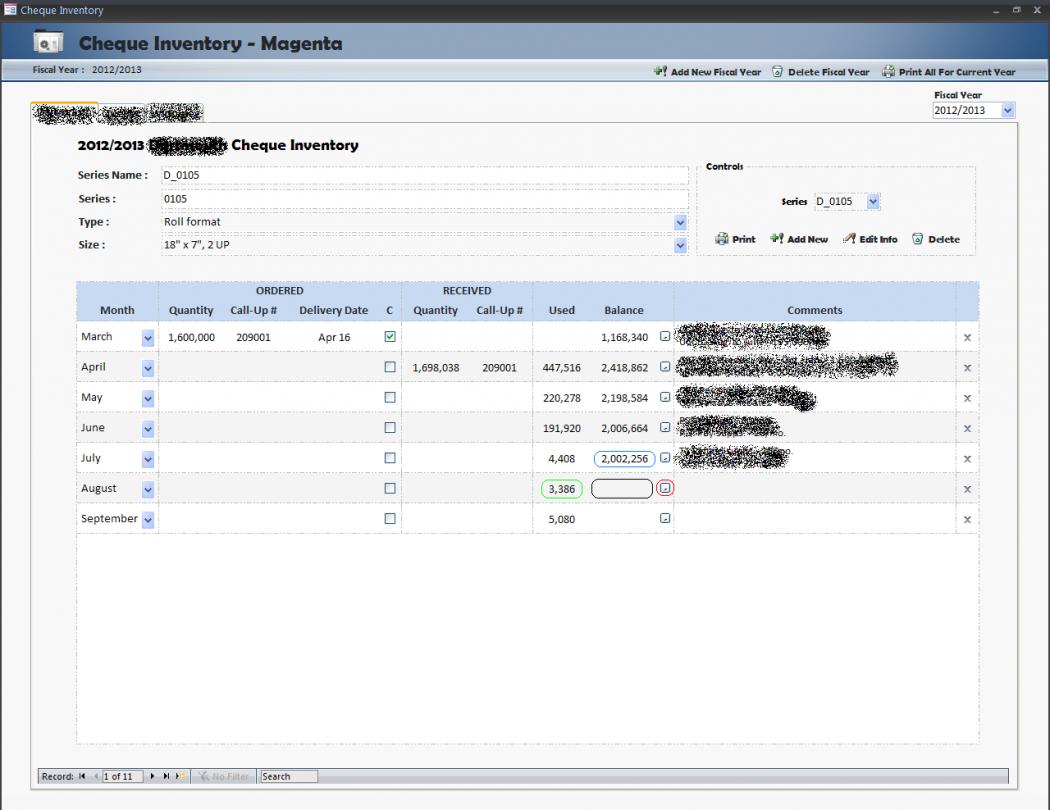Click the Series number field 0105
The height and width of the screenshot is (810, 1050).
coord(425,199)
